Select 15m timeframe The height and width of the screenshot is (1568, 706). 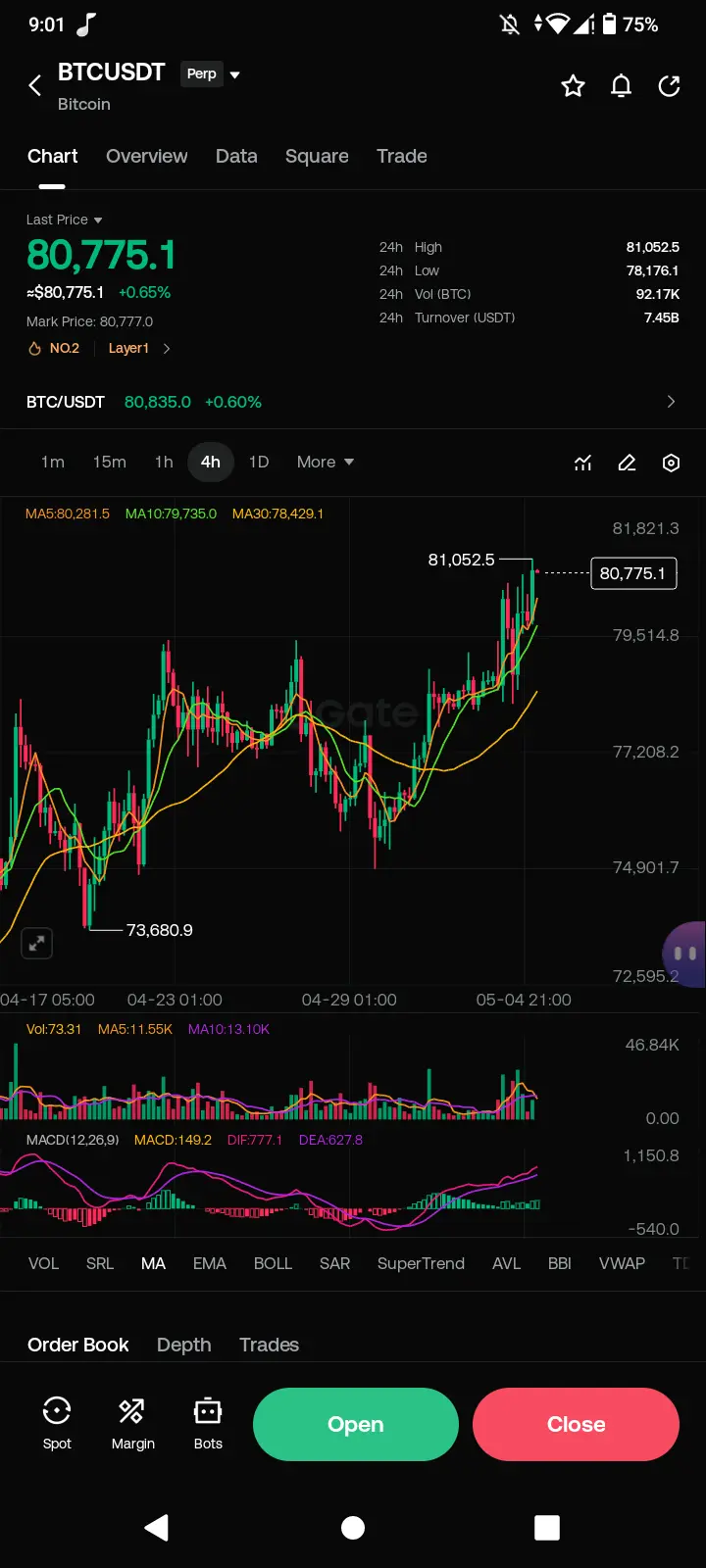click(x=110, y=462)
